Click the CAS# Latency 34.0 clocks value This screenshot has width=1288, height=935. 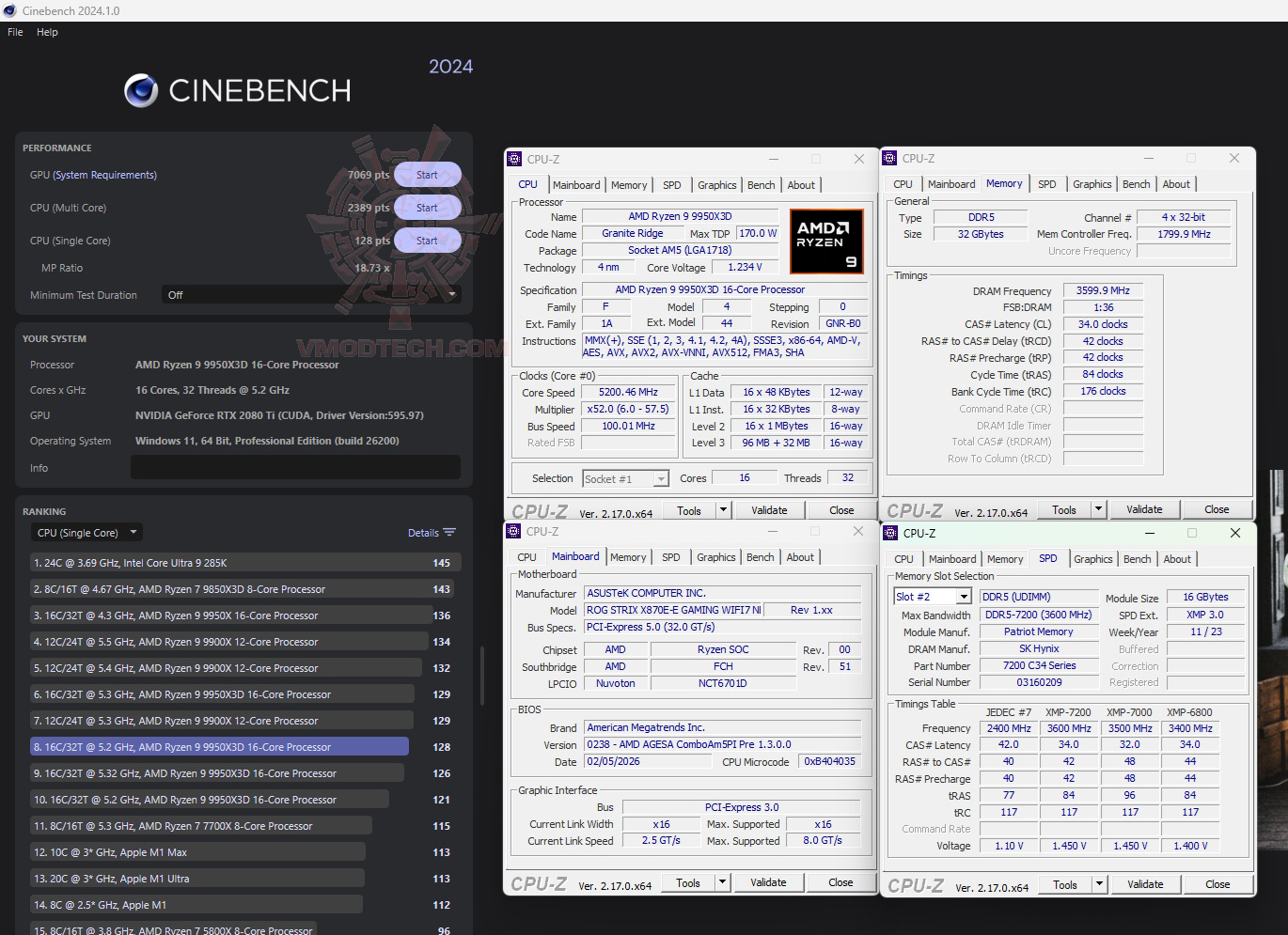click(1103, 324)
